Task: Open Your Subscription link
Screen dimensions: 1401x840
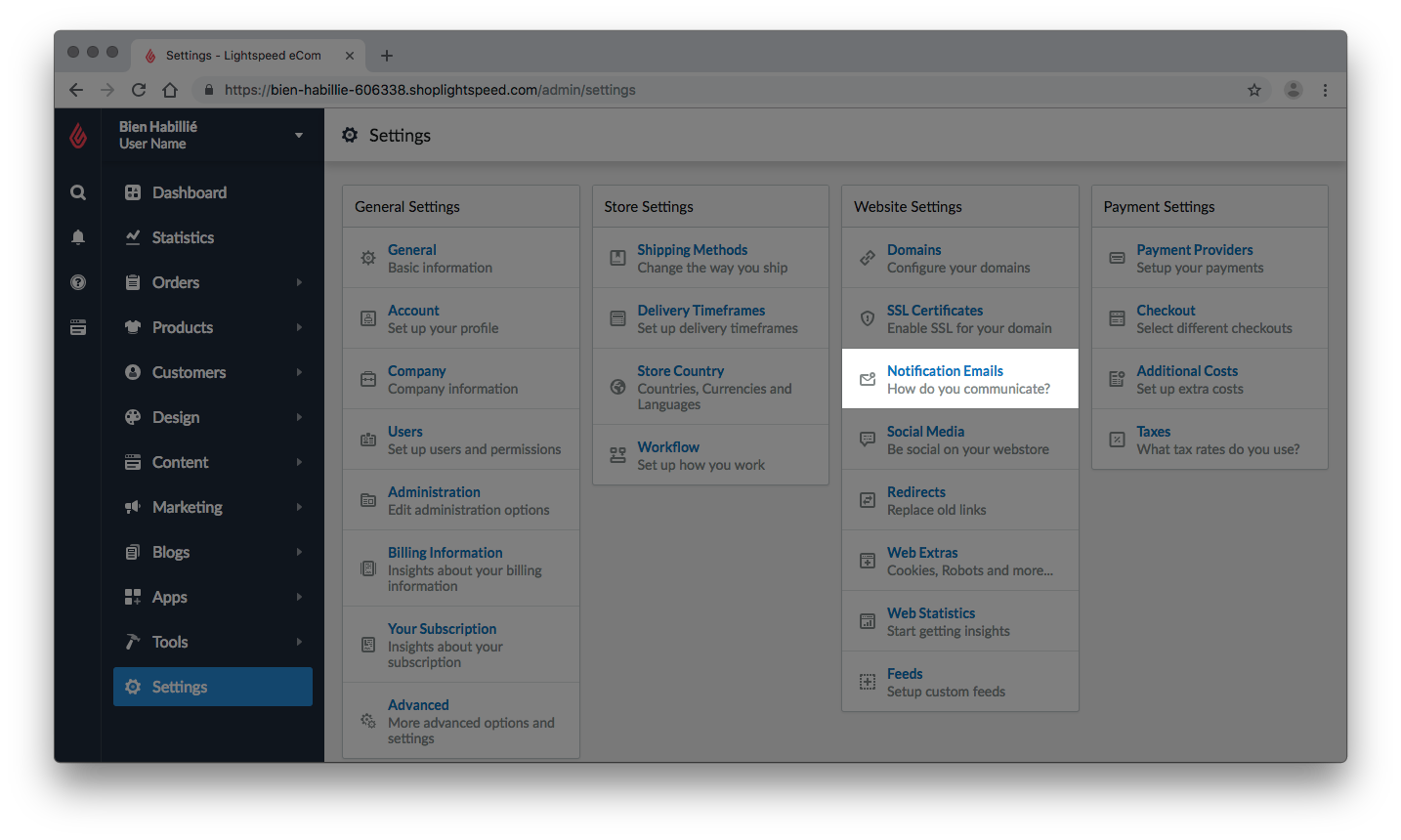Action: (442, 629)
